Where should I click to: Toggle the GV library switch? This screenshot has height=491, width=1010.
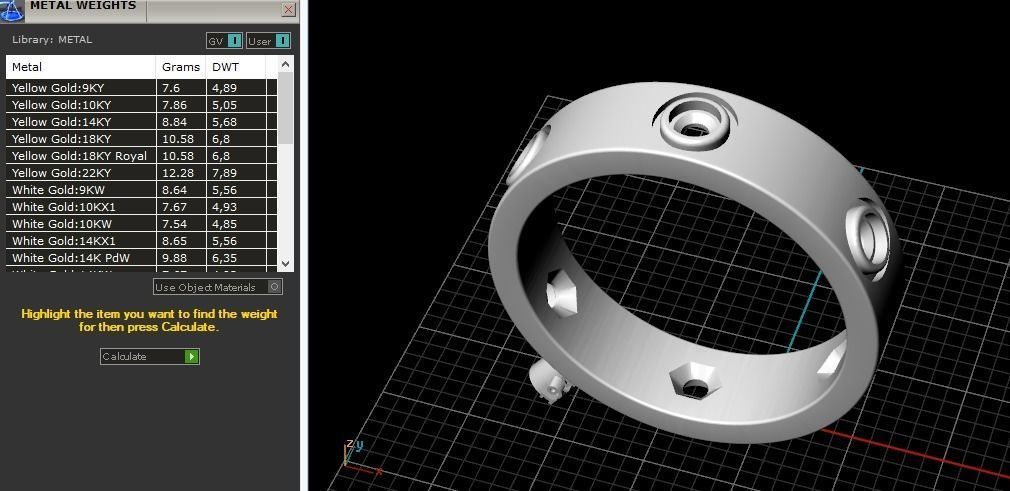(x=224, y=41)
